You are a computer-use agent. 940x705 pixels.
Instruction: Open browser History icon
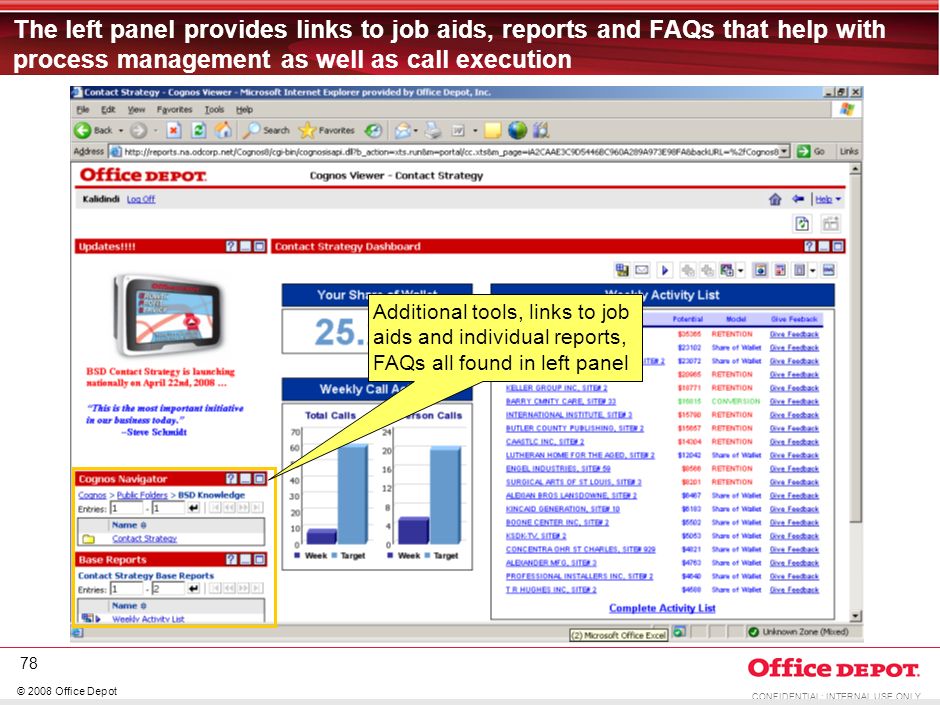click(x=373, y=130)
